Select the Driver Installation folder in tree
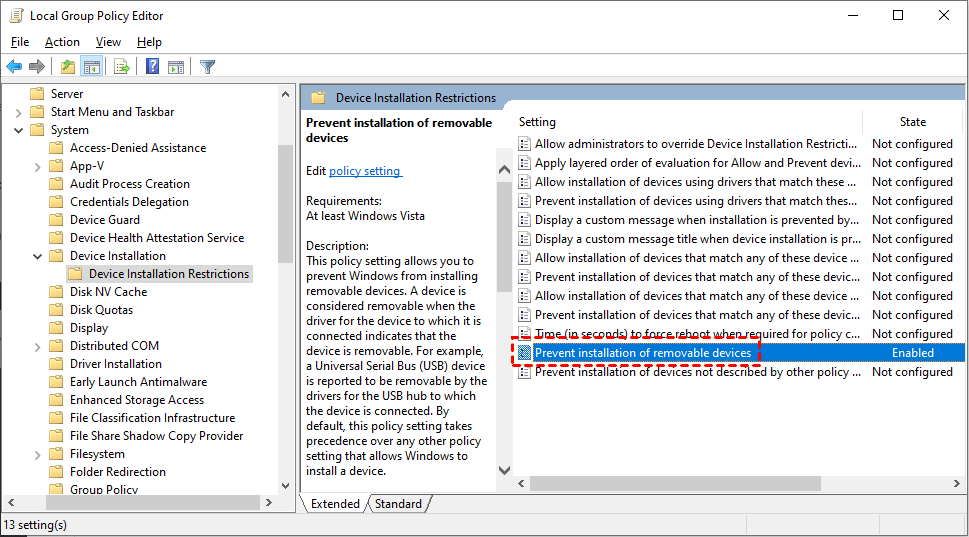 [115, 364]
